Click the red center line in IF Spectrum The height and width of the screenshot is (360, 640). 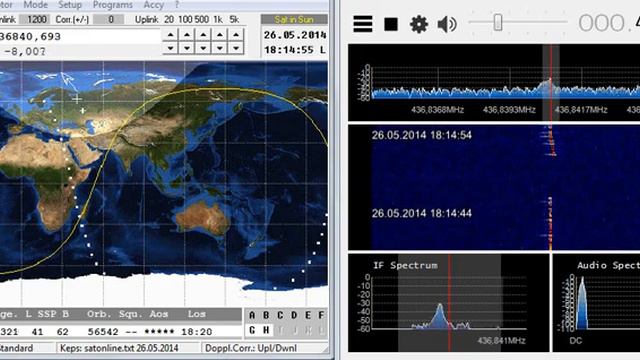pos(449,302)
